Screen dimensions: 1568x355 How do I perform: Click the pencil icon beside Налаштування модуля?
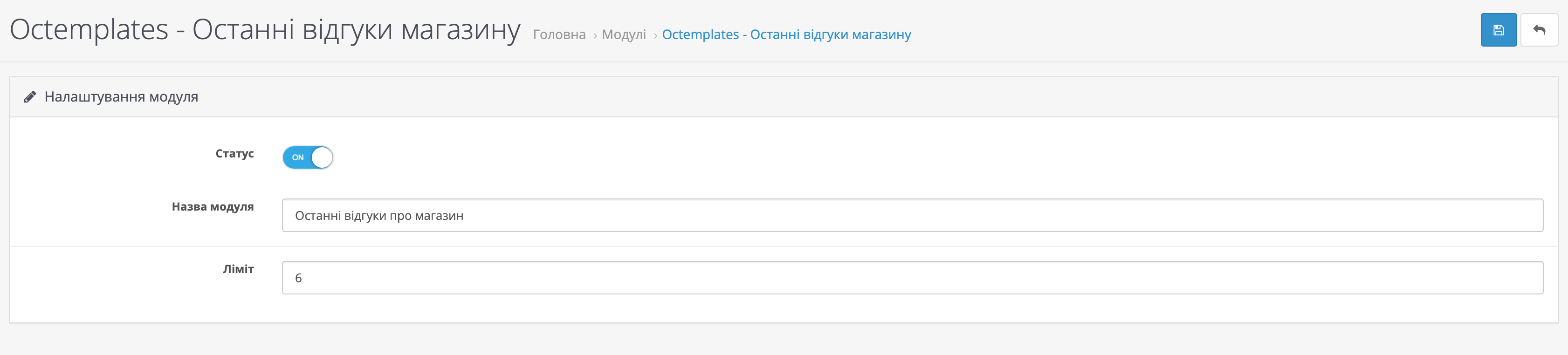30,97
